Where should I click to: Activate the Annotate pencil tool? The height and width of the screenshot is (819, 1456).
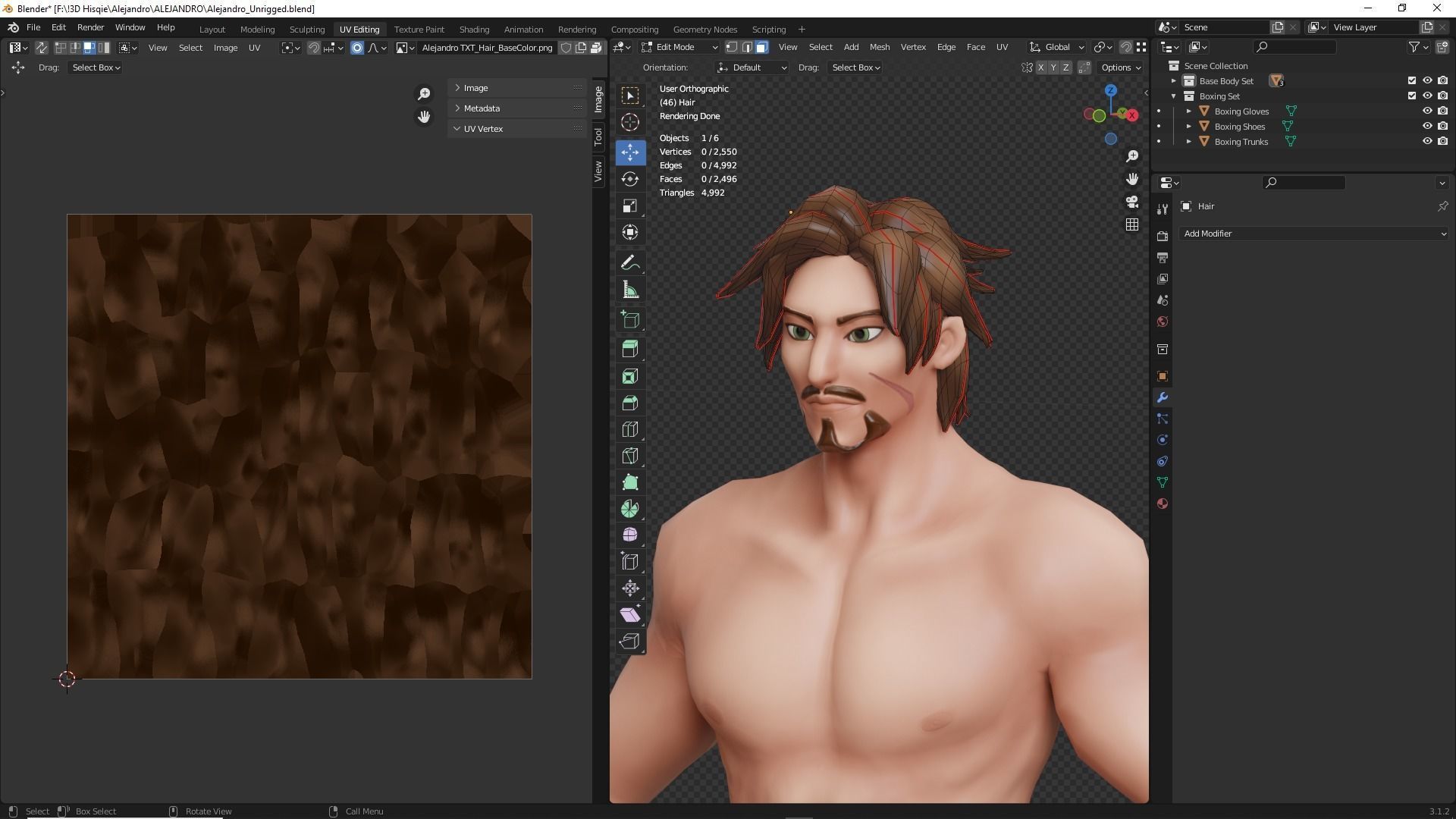pyautogui.click(x=630, y=263)
